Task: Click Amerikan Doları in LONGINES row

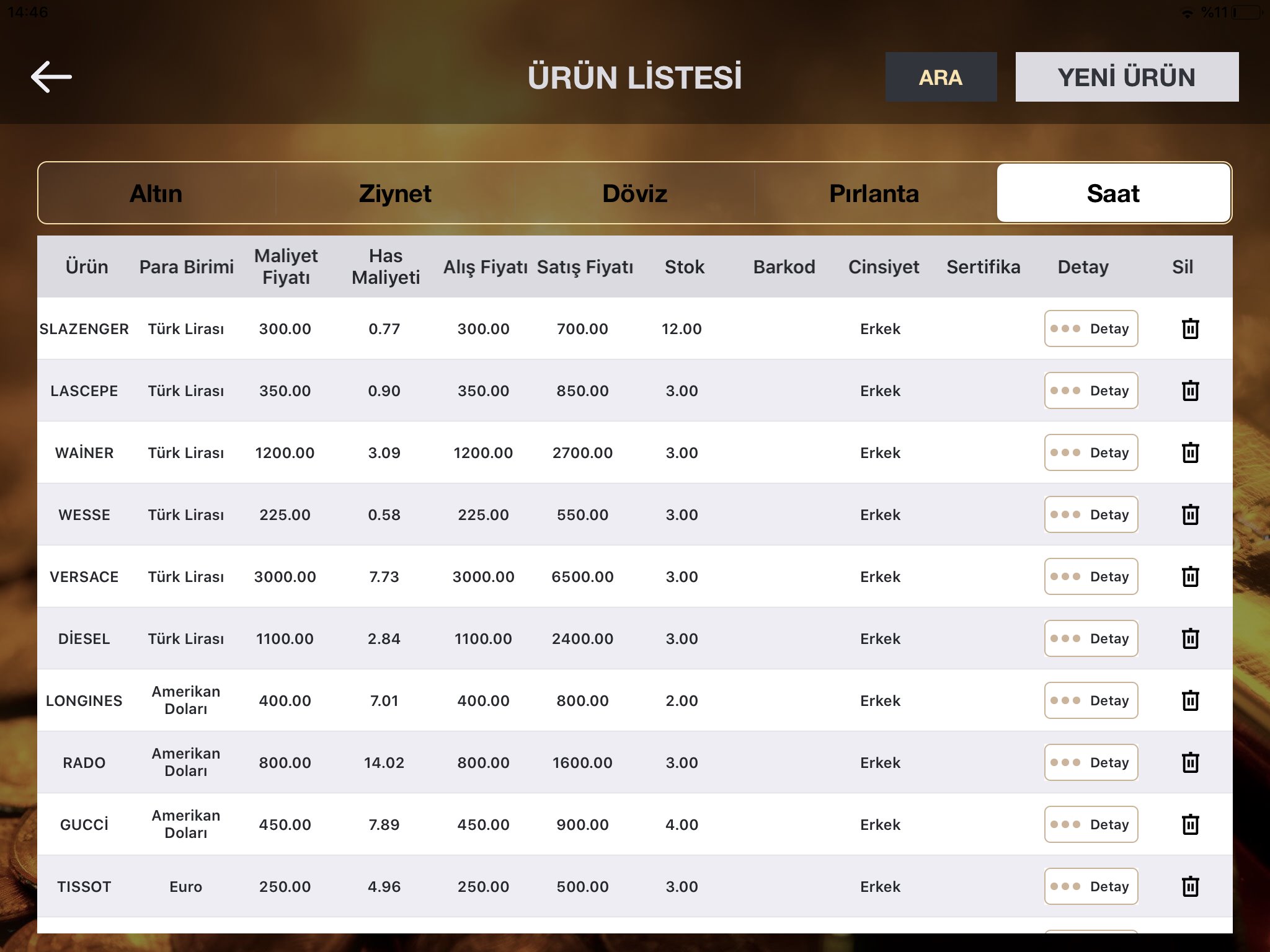Action: coord(186,700)
